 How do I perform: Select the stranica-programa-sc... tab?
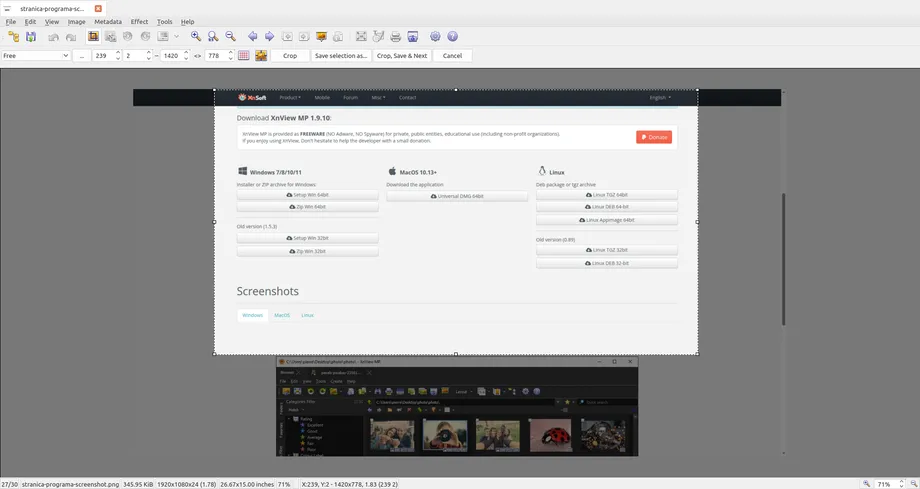point(52,9)
